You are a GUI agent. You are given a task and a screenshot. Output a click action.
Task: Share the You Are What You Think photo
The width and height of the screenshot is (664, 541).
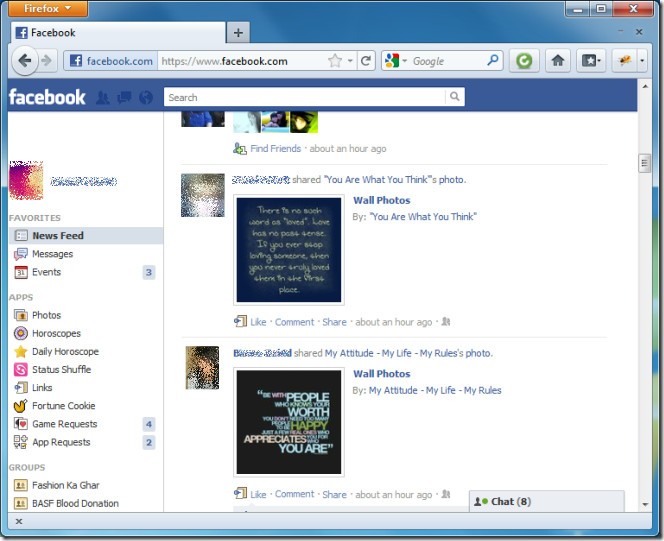(x=335, y=322)
